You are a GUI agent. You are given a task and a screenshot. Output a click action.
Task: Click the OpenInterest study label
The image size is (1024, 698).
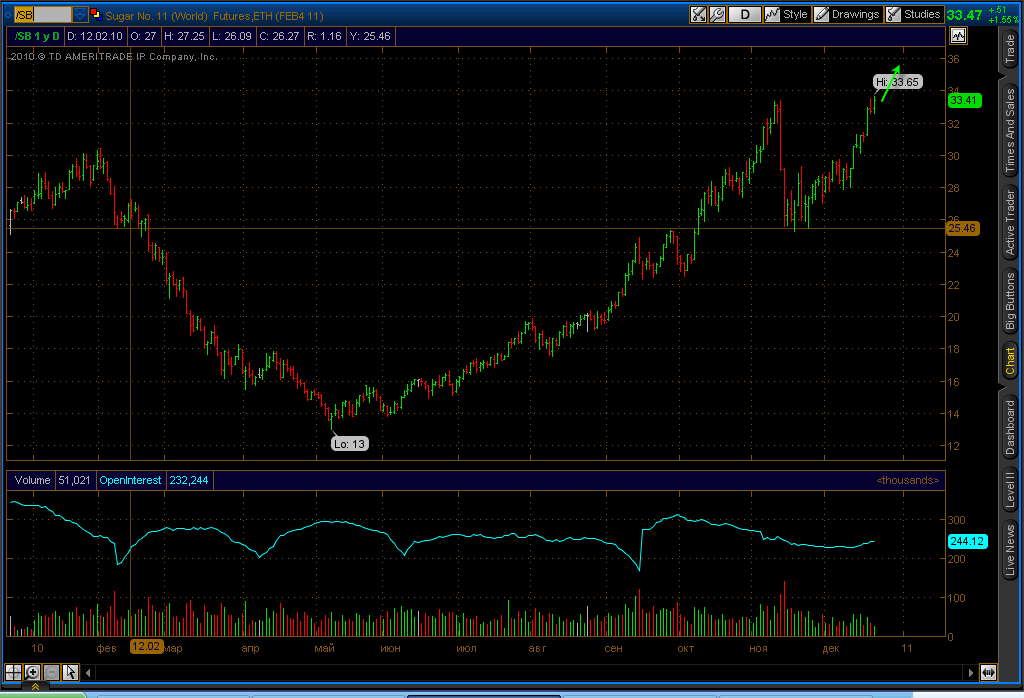130,480
